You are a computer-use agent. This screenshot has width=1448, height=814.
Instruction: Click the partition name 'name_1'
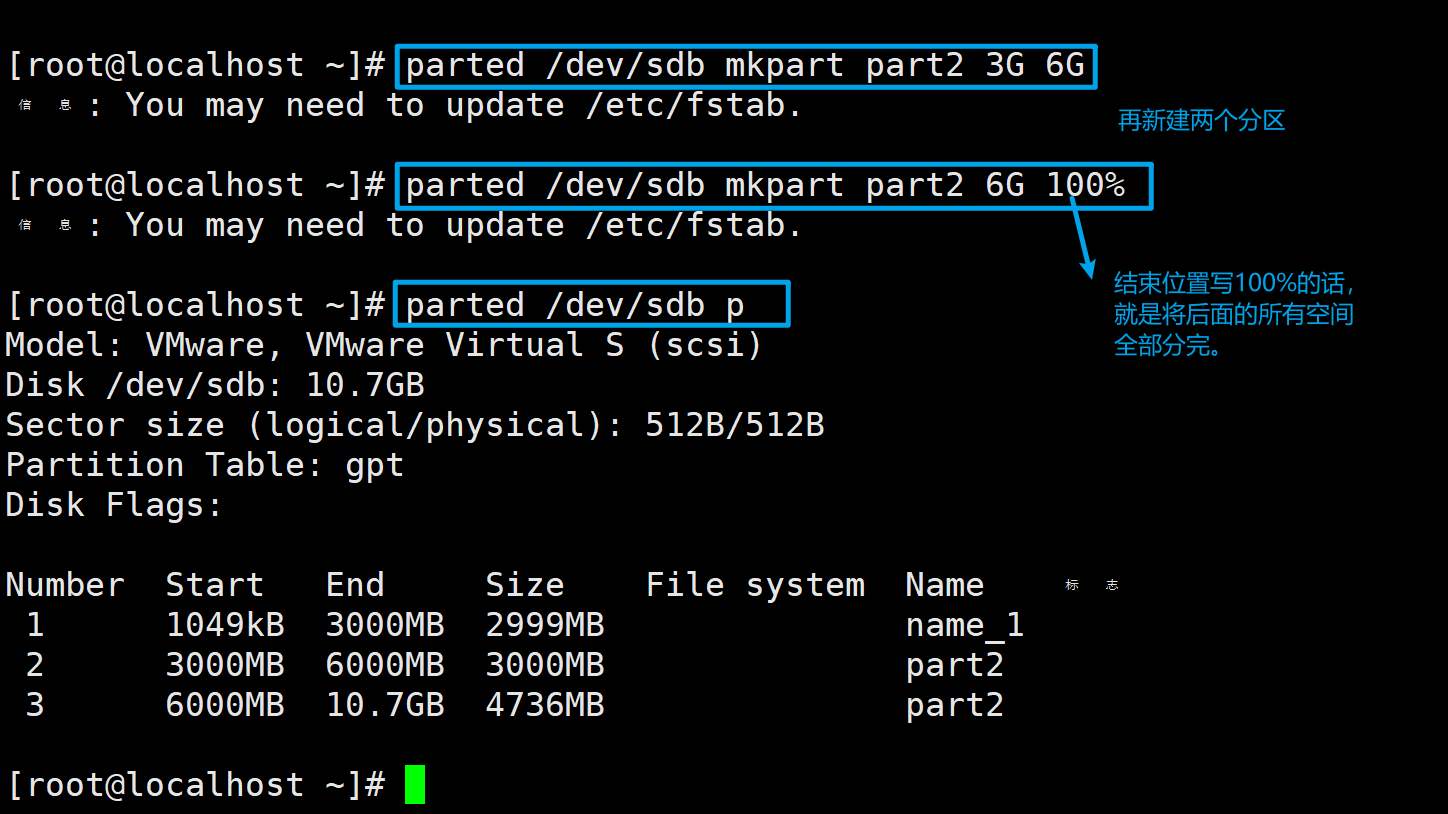click(x=965, y=626)
